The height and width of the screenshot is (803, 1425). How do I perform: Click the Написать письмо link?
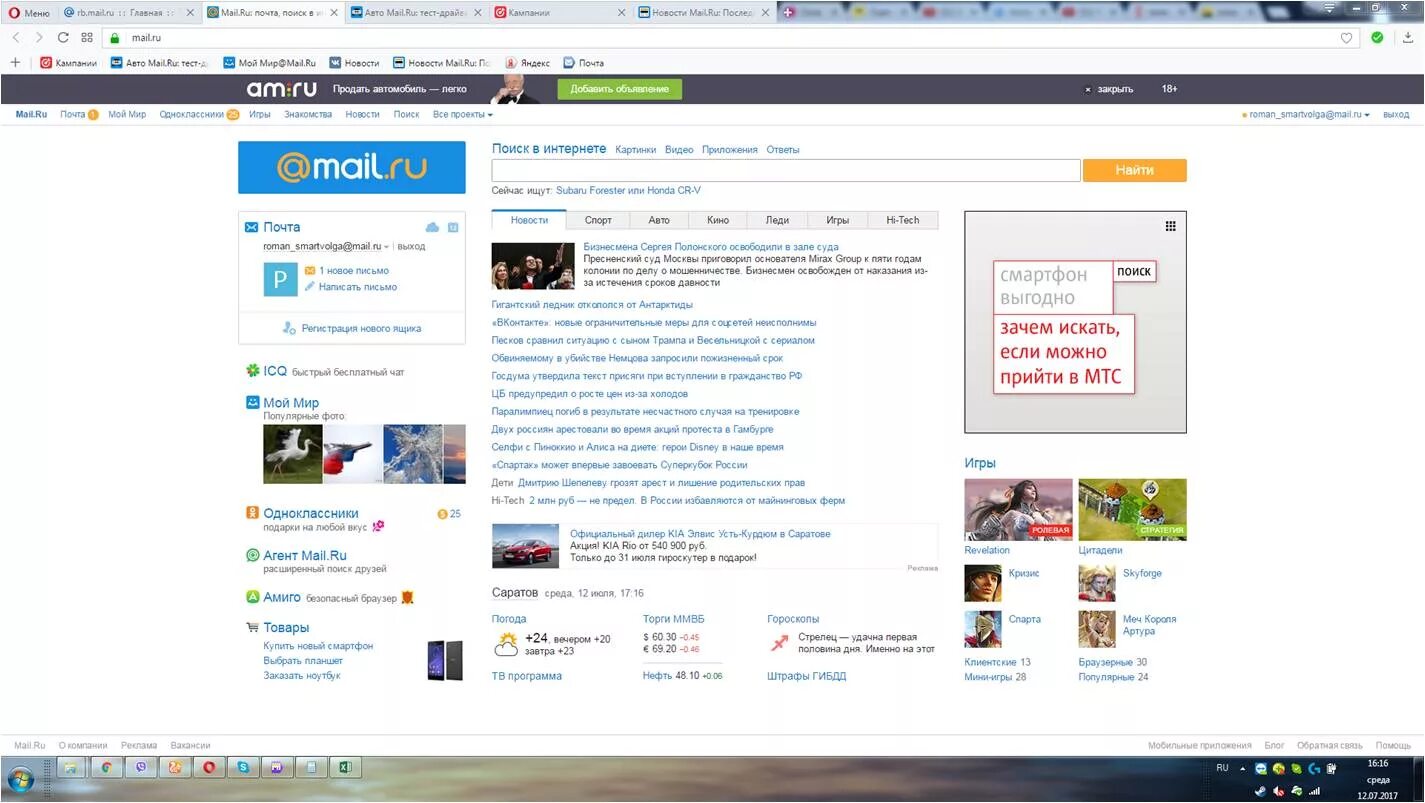click(x=358, y=287)
